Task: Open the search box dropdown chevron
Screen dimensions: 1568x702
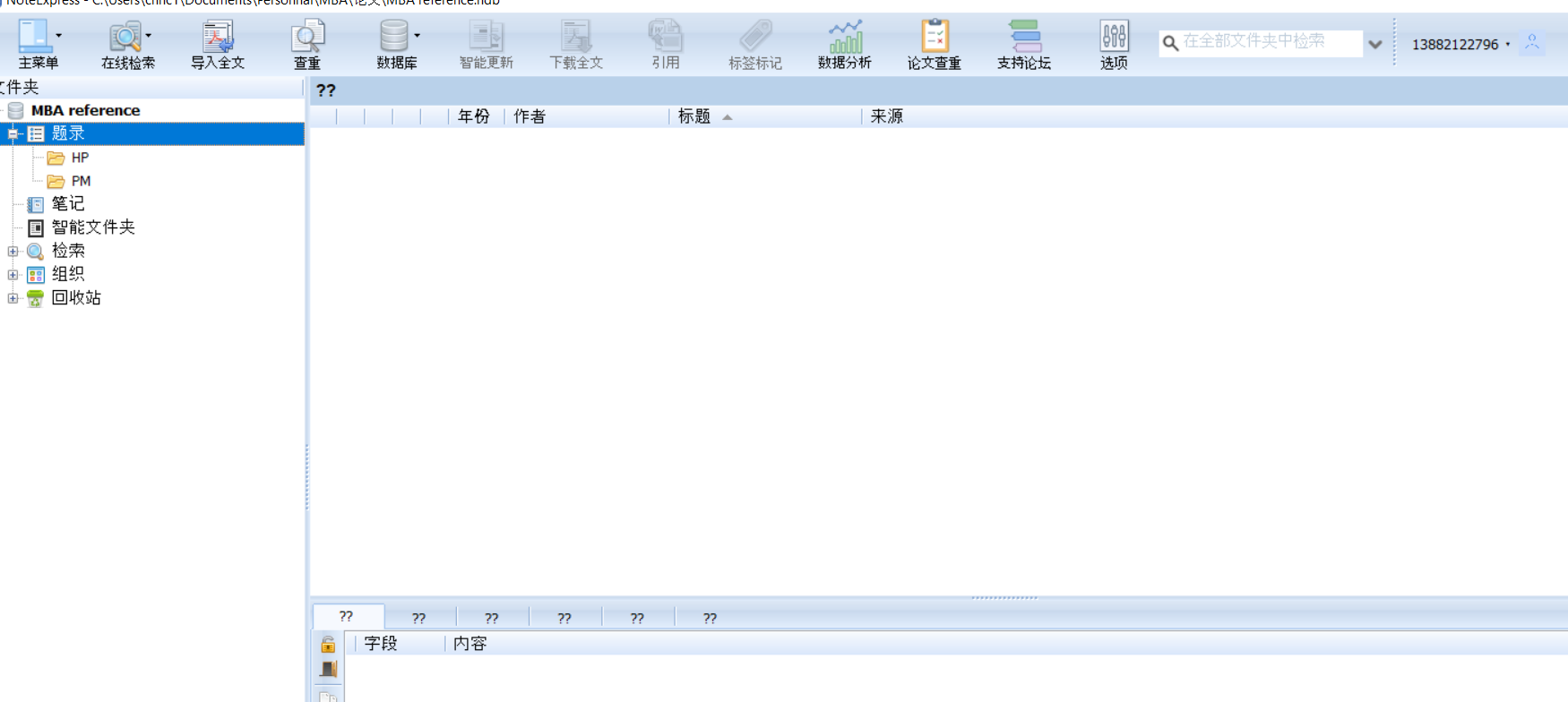Action: click(1374, 44)
